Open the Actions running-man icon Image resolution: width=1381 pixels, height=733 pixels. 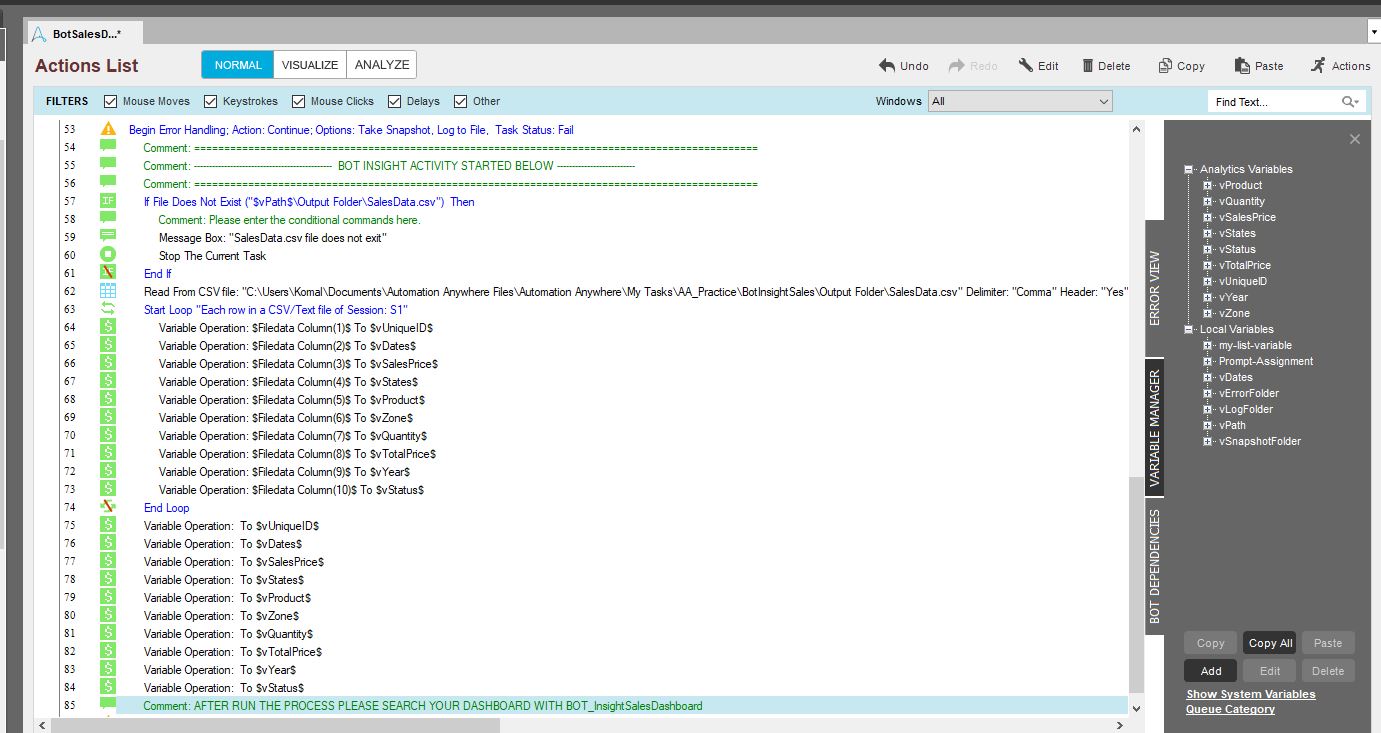coord(1318,66)
